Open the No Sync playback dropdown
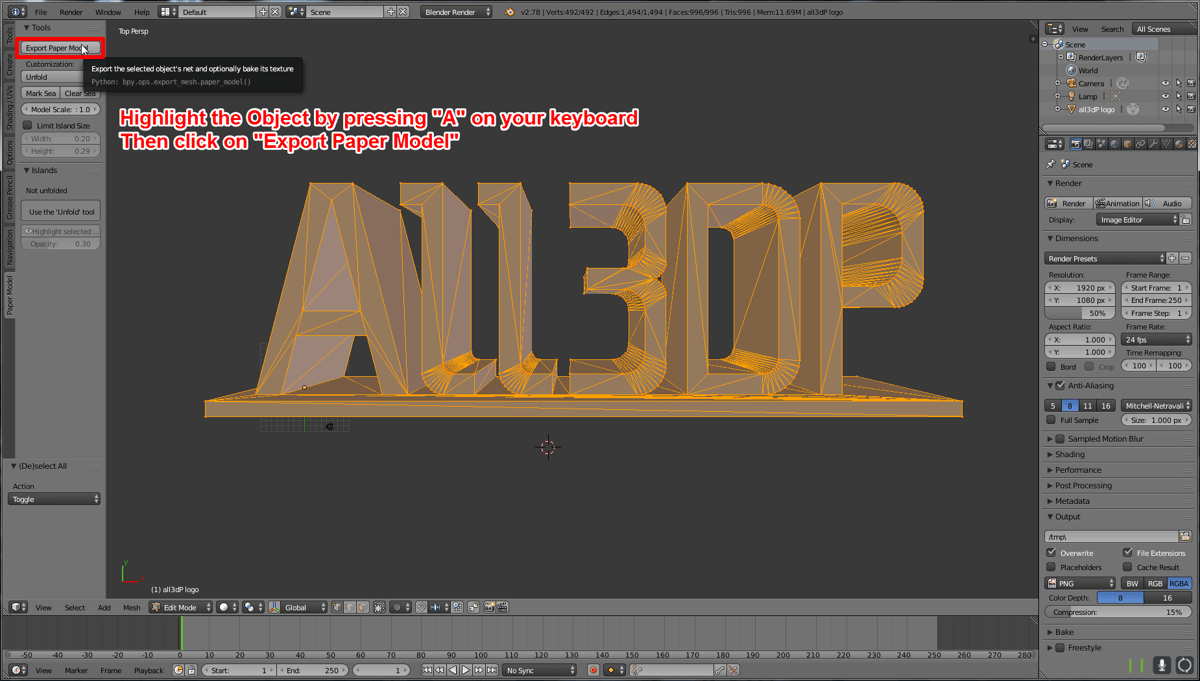This screenshot has height=681, width=1200. click(539, 670)
